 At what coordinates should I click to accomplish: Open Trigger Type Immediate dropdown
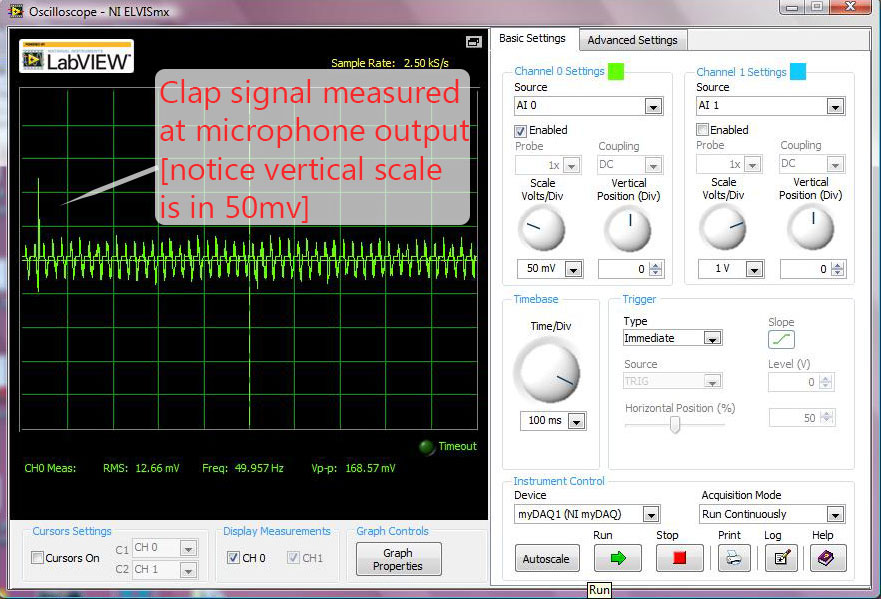click(x=712, y=338)
